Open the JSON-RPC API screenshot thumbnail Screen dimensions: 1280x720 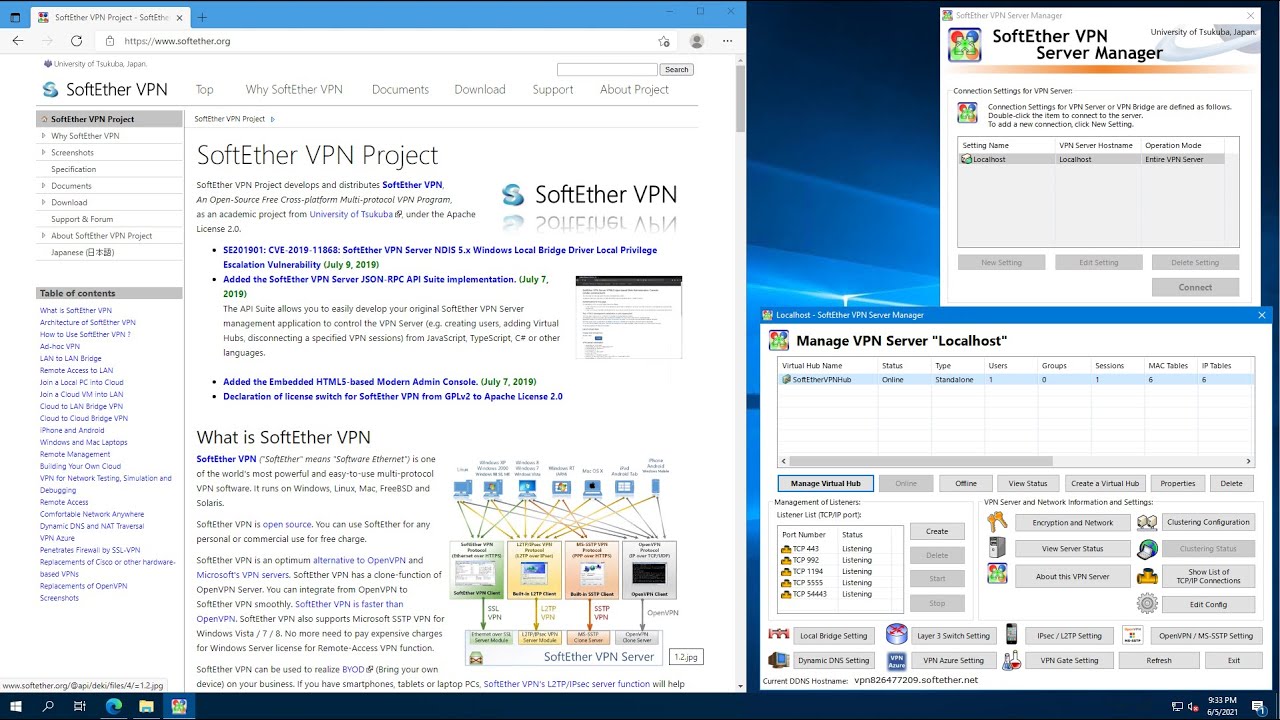(x=629, y=317)
